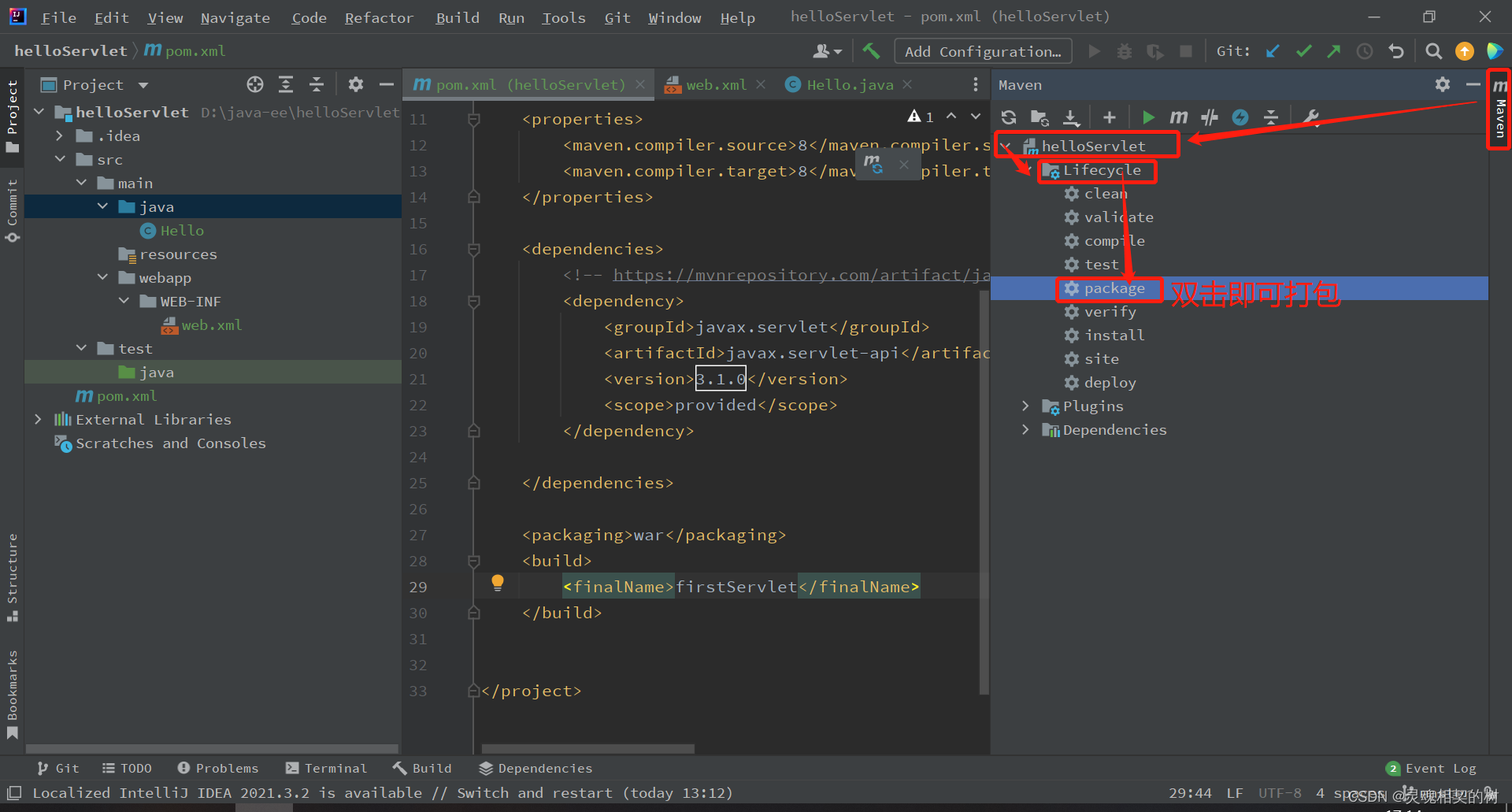Open Project panel gear options

[x=356, y=84]
